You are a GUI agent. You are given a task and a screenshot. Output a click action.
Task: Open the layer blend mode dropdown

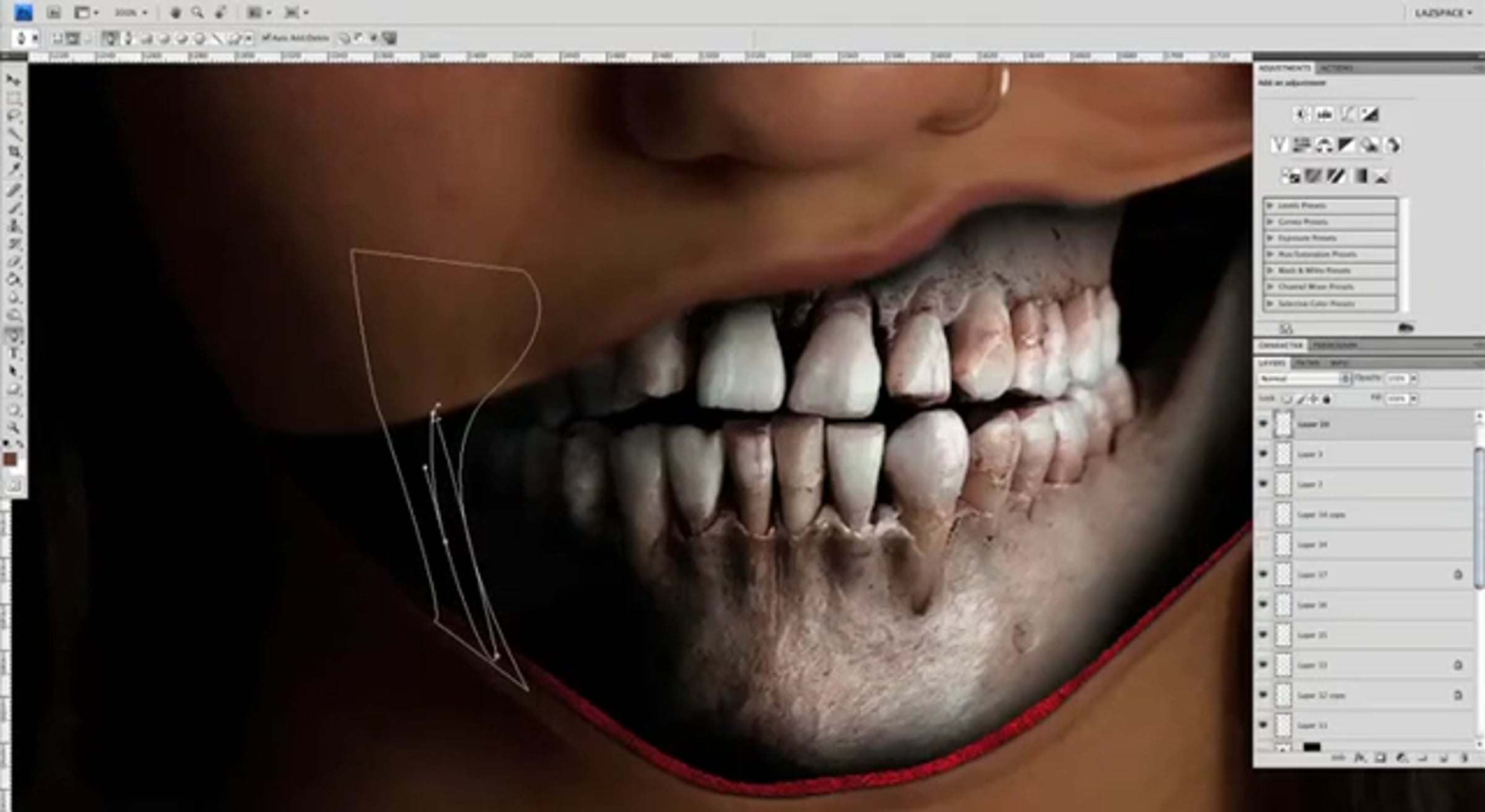1303,378
